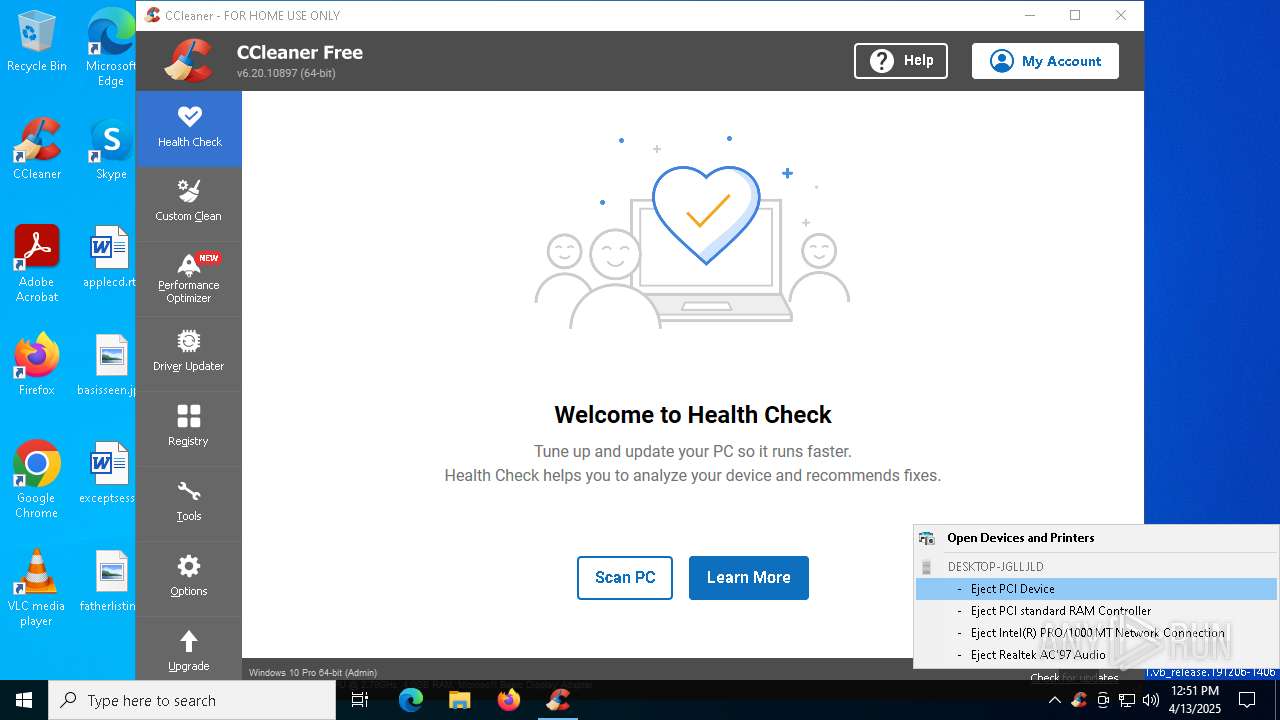Open the clock and date flyout
1280x720 pixels.
click(x=1195, y=700)
